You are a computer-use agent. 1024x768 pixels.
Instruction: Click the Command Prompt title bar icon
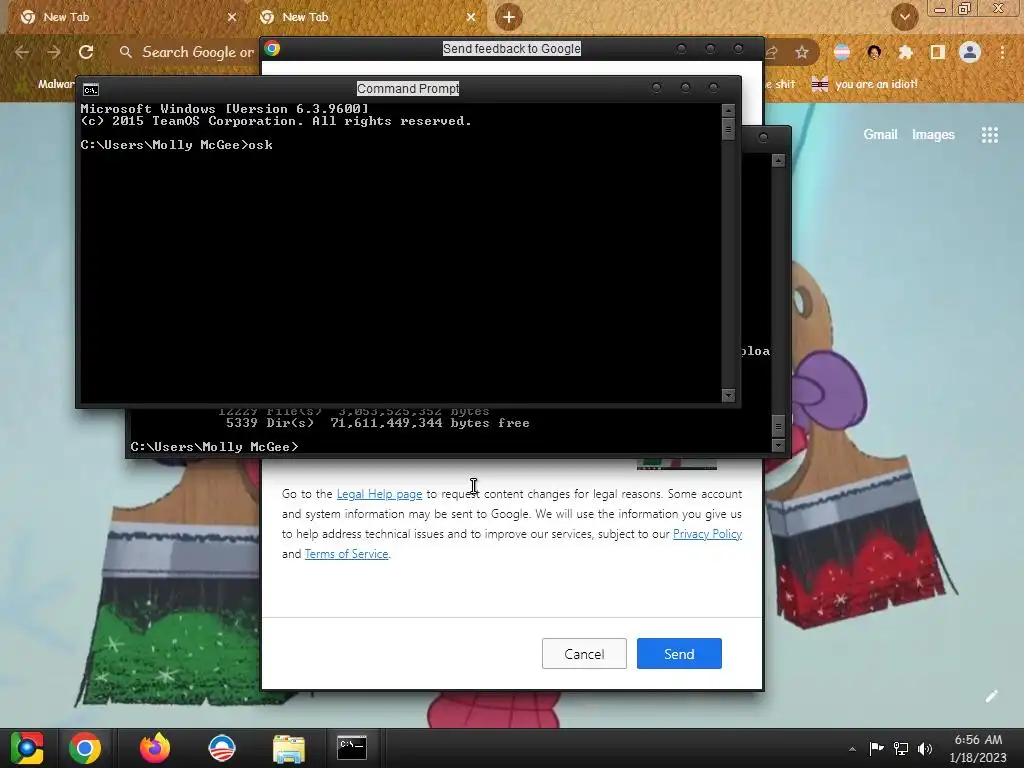click(x=91, y=89)
